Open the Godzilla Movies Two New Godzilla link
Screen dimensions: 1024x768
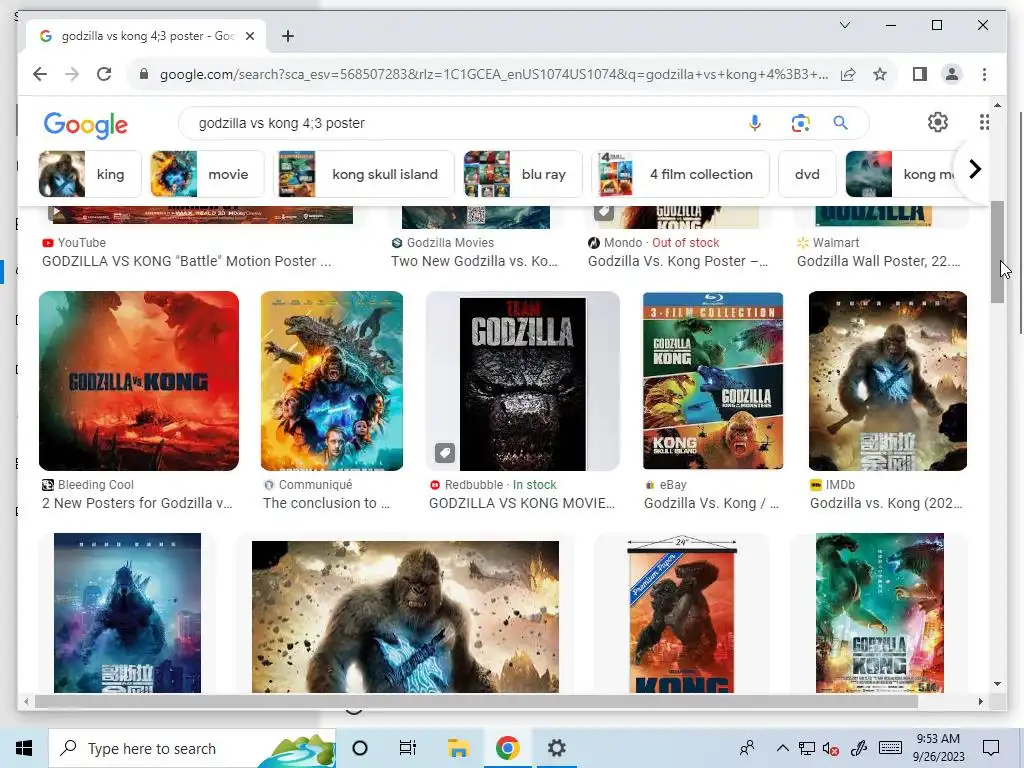point(474,261)
